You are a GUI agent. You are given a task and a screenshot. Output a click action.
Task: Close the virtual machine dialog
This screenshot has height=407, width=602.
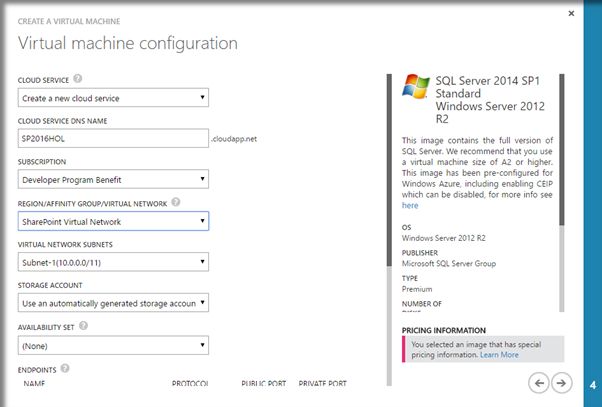pyautogui.click(x=571, y=14)
